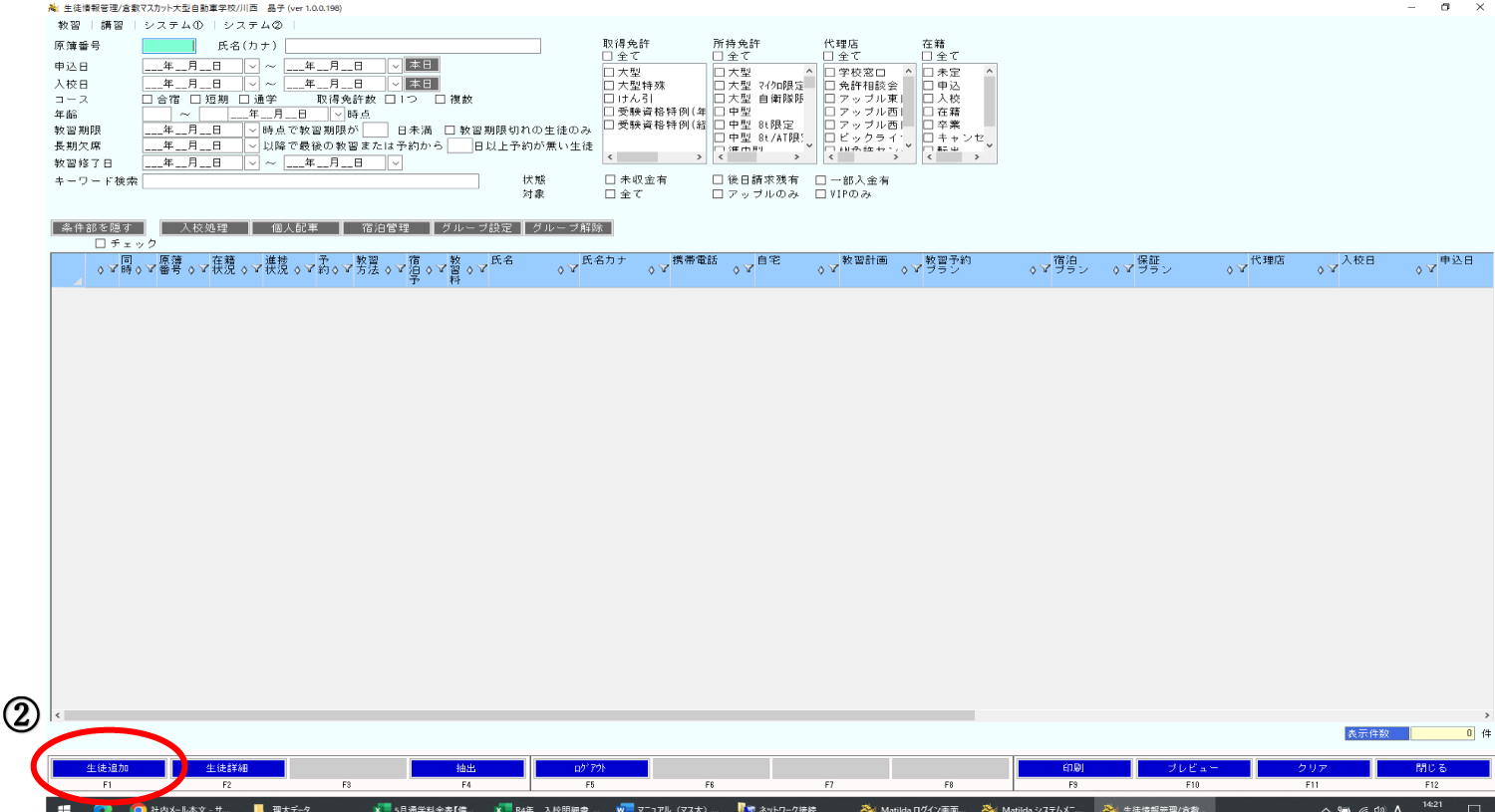Screen dimensions: 1495x812
Task: Click the filter icon in 自宅 column header
Action: [x=833, y=270]
